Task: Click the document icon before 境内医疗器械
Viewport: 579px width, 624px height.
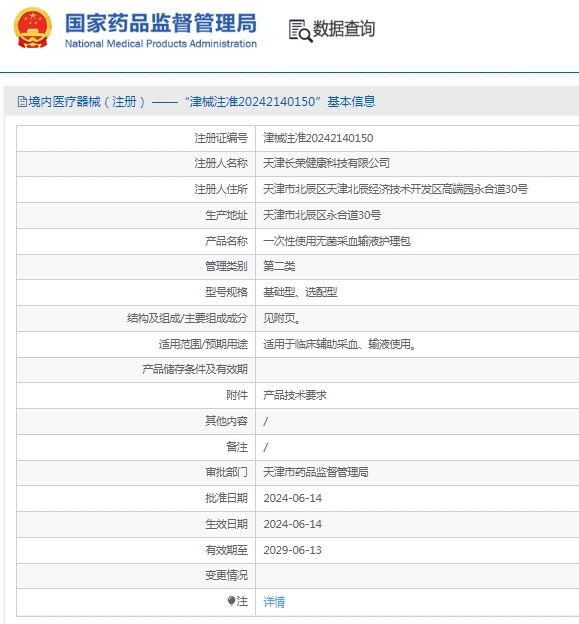Action: [22, 102]
